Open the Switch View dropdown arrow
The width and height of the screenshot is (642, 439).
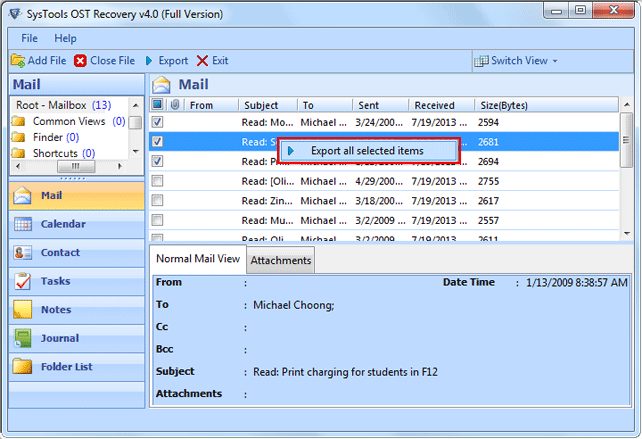pos(555,61)
